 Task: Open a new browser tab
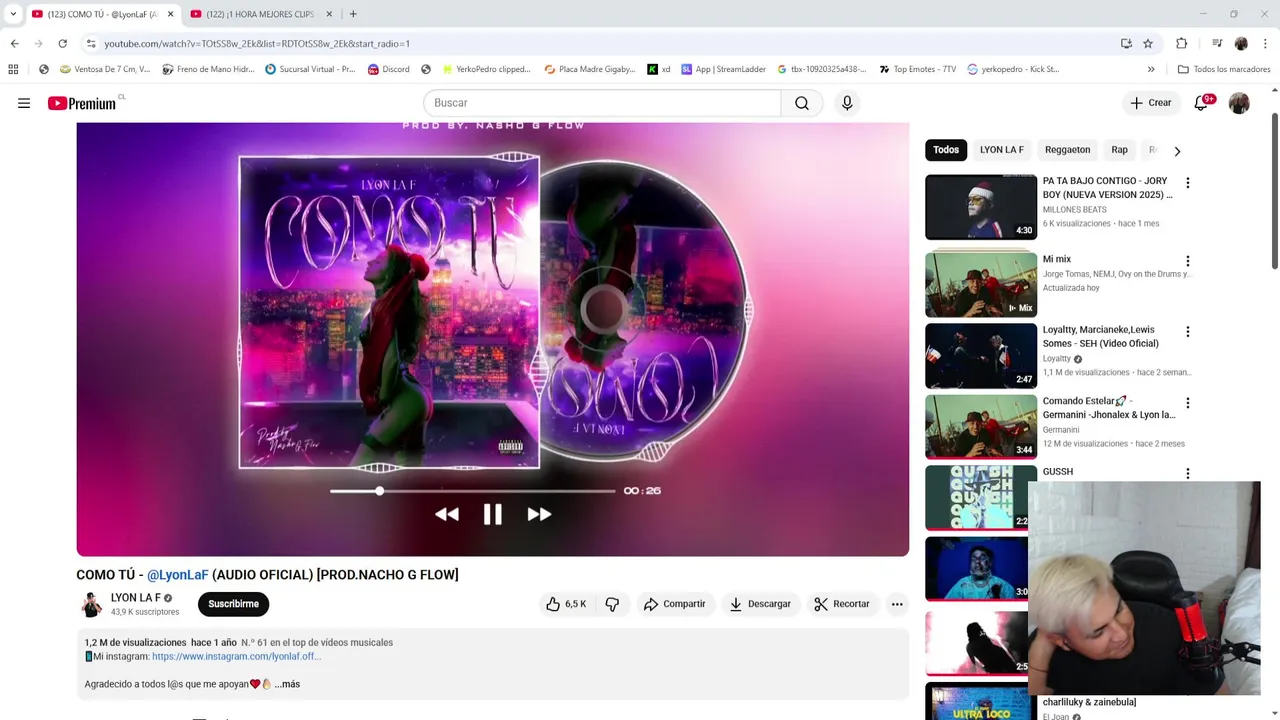(x=353, y=14)
